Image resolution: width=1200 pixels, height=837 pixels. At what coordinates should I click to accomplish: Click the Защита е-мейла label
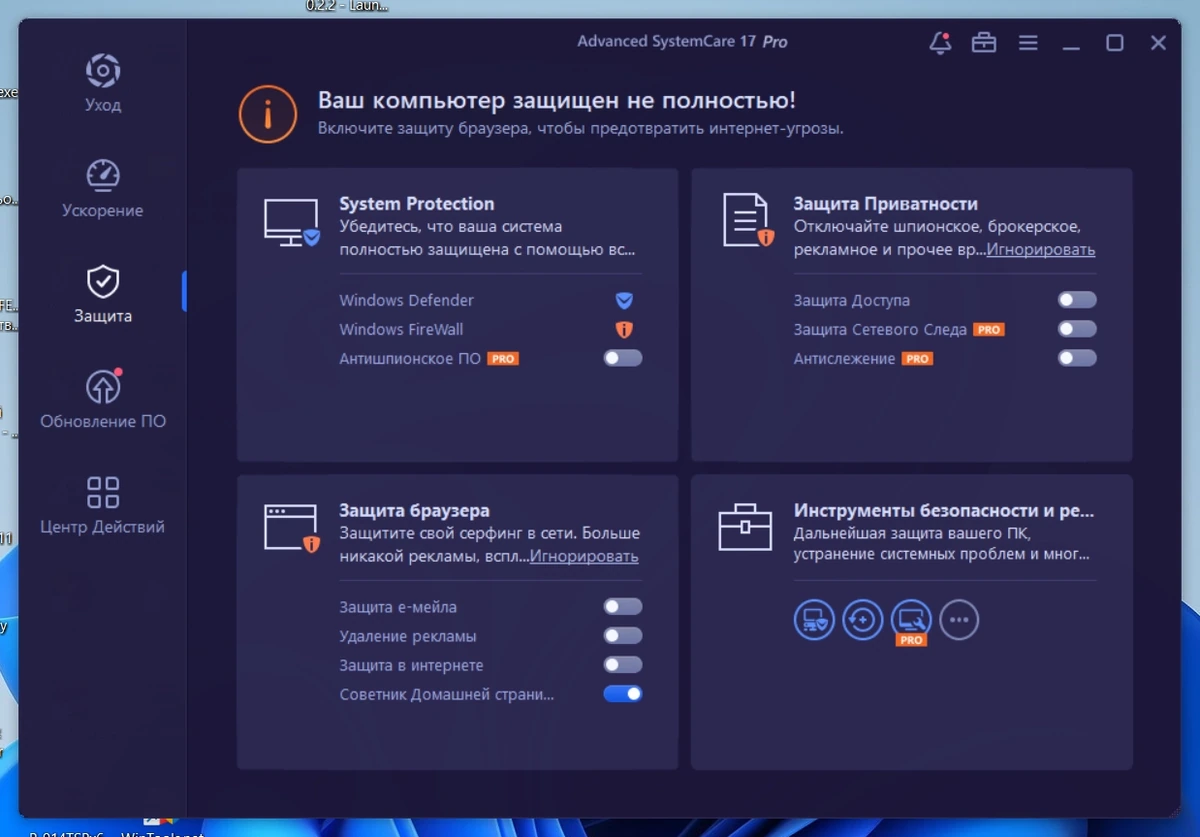point(398,607)
